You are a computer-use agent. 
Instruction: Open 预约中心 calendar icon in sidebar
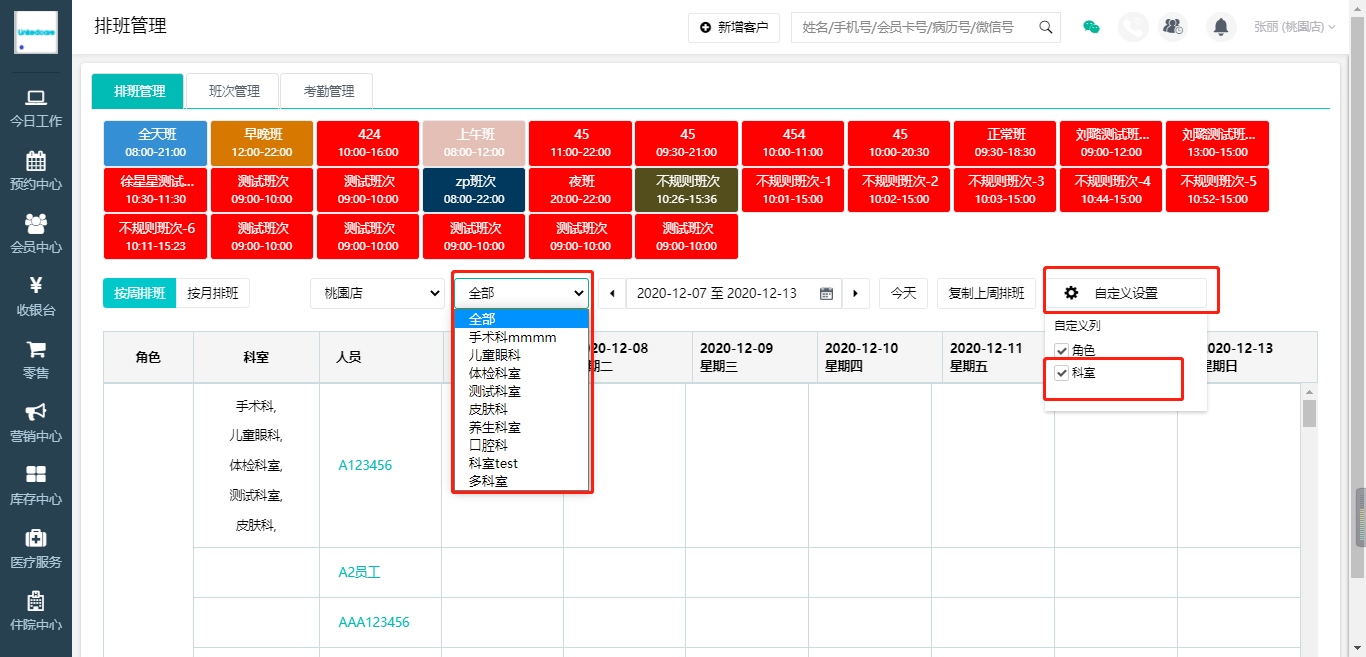coord(36,161)
